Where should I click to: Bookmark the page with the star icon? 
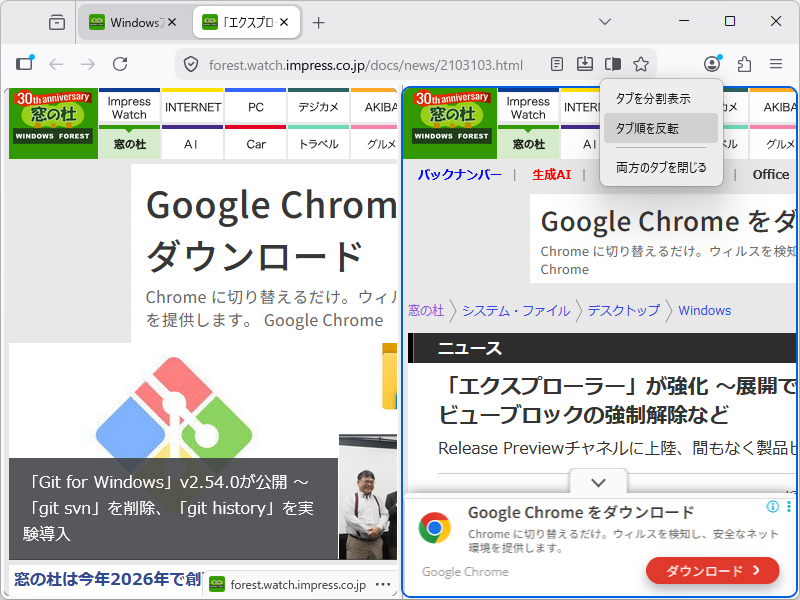(x=640, y=64)
